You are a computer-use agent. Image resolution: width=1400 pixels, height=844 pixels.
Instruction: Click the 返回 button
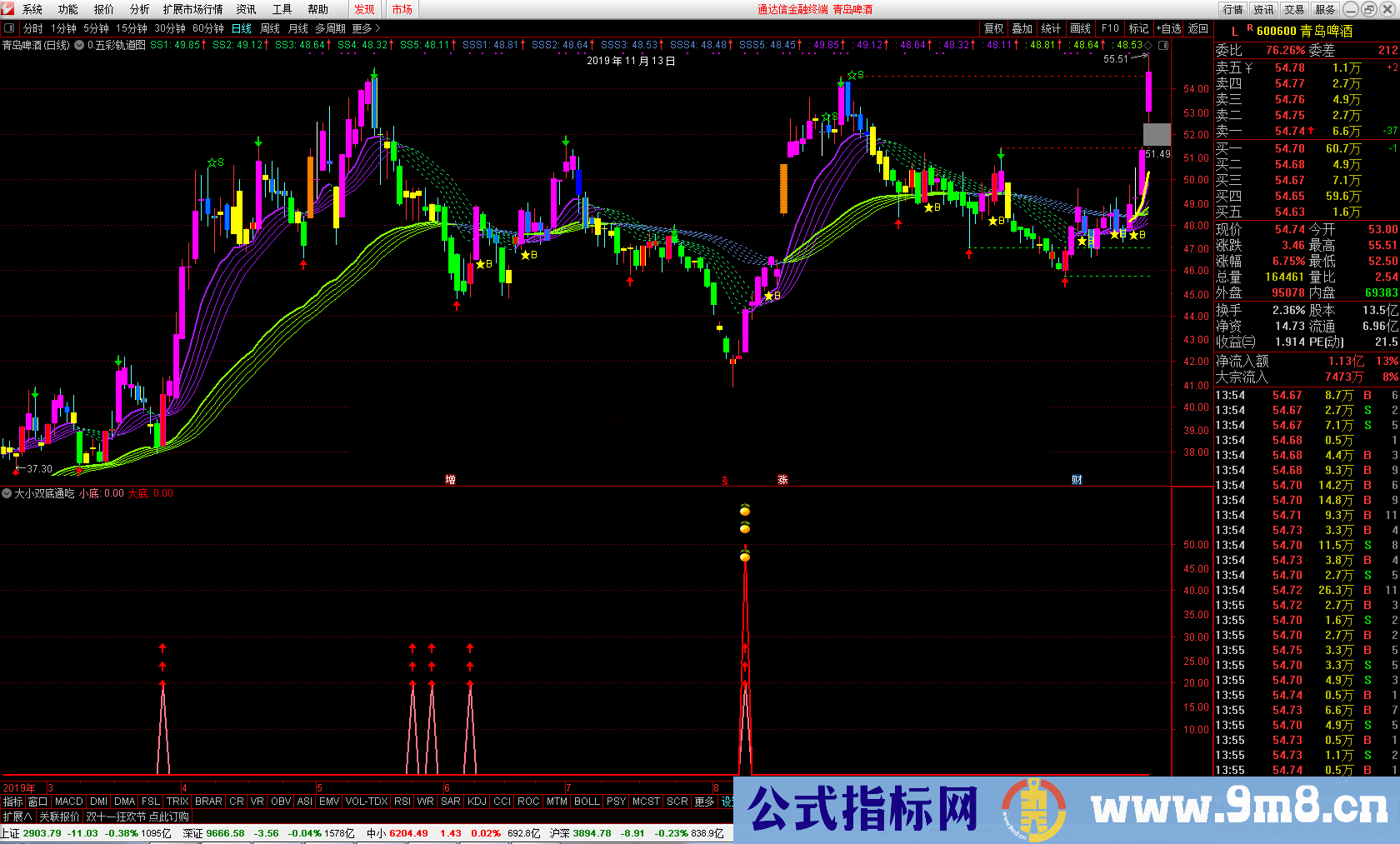click(x=1198, y=28)
